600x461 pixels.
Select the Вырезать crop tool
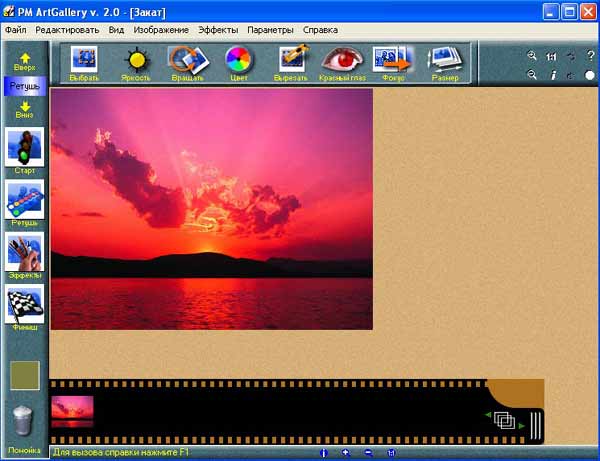point(292,62)
